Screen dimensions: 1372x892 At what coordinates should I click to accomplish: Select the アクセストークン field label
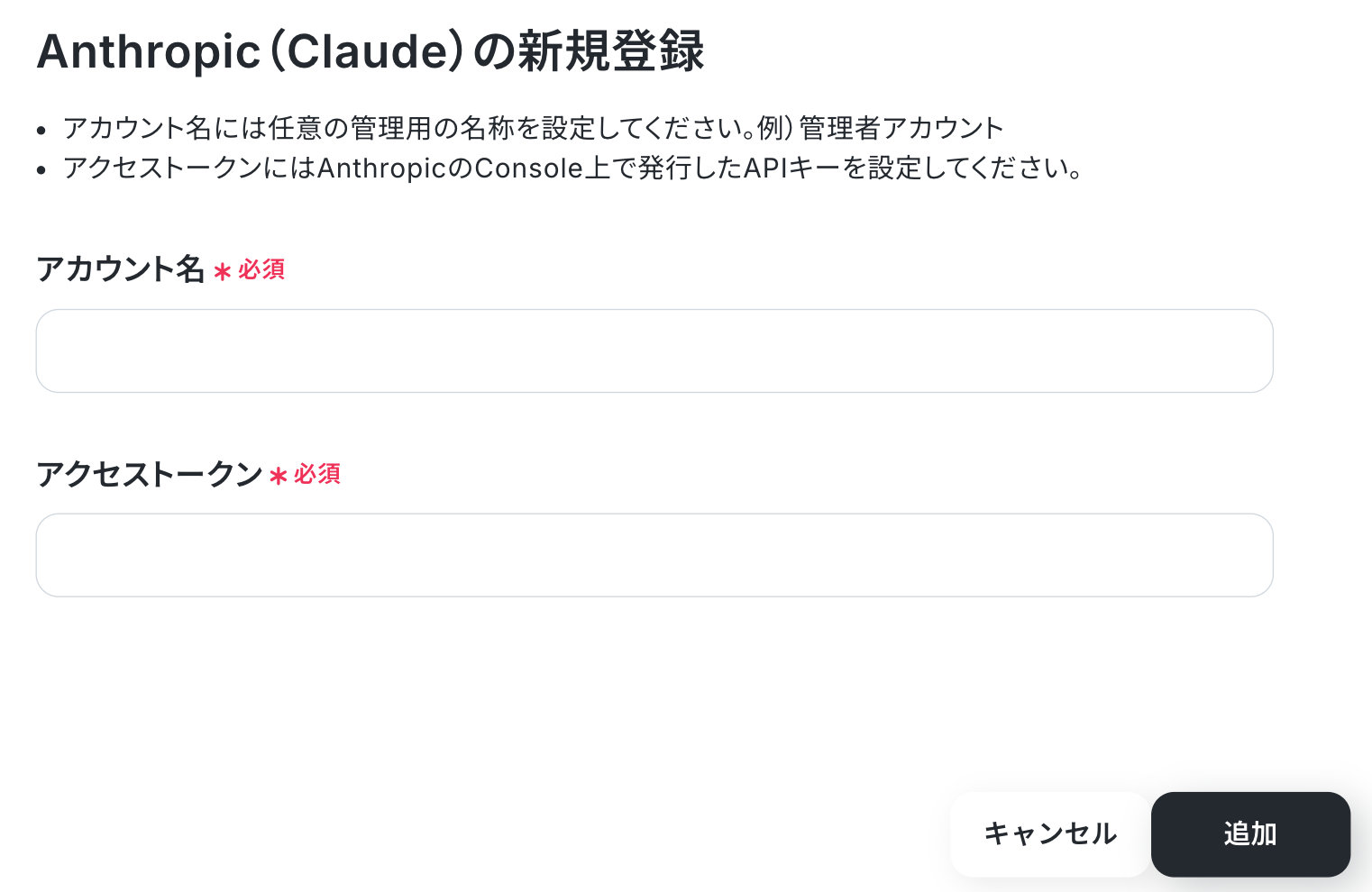149,474
